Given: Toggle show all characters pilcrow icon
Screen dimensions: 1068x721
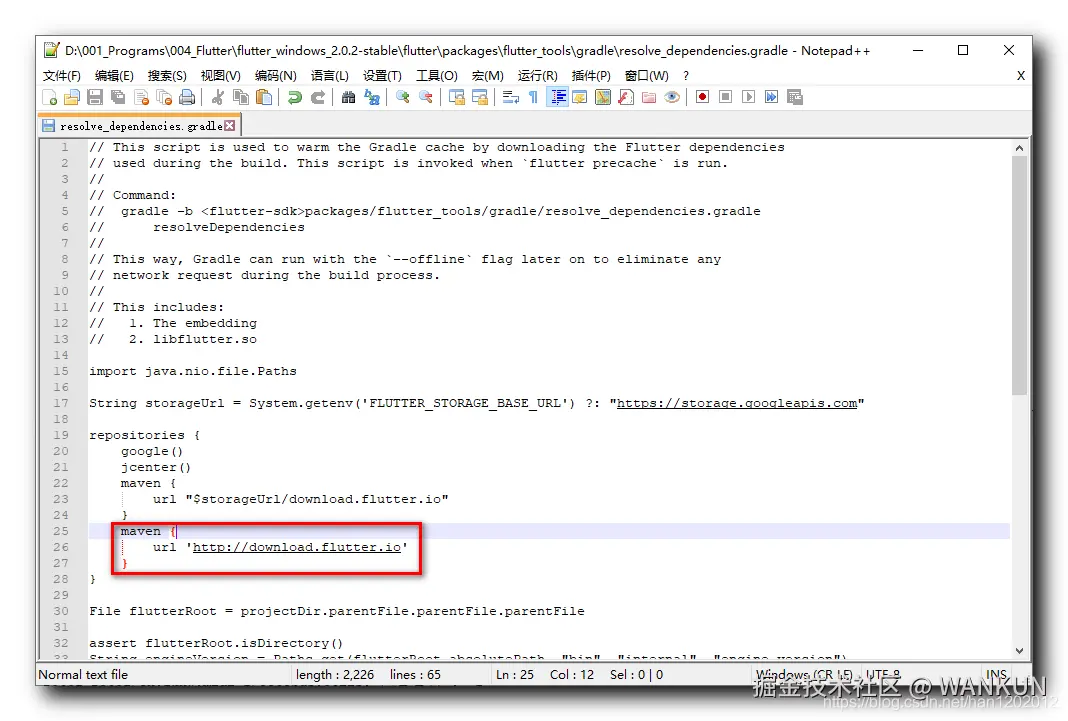Looking at the screenshot, I should (x=534, y=97).
